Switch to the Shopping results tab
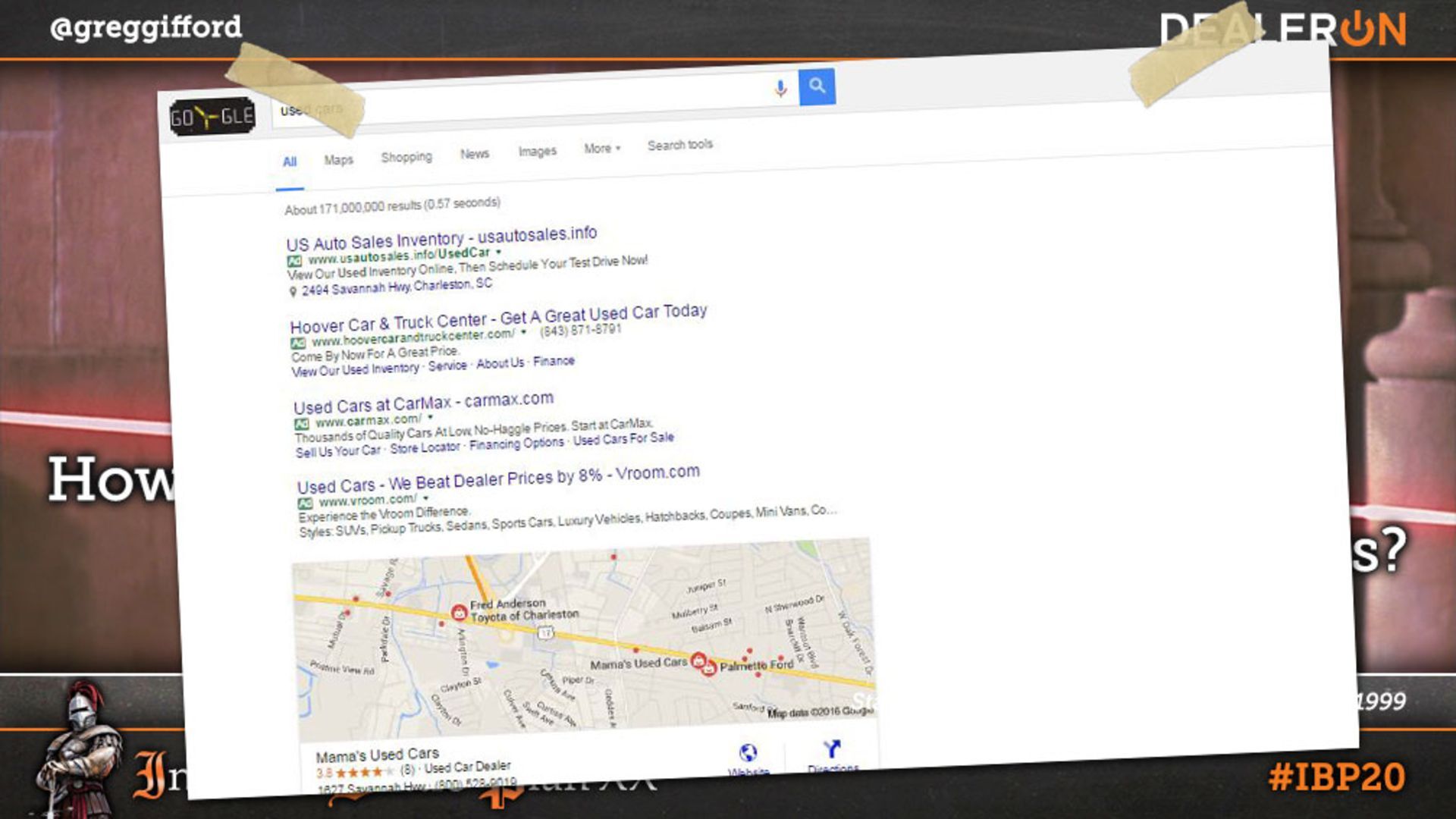 (406, 157)
